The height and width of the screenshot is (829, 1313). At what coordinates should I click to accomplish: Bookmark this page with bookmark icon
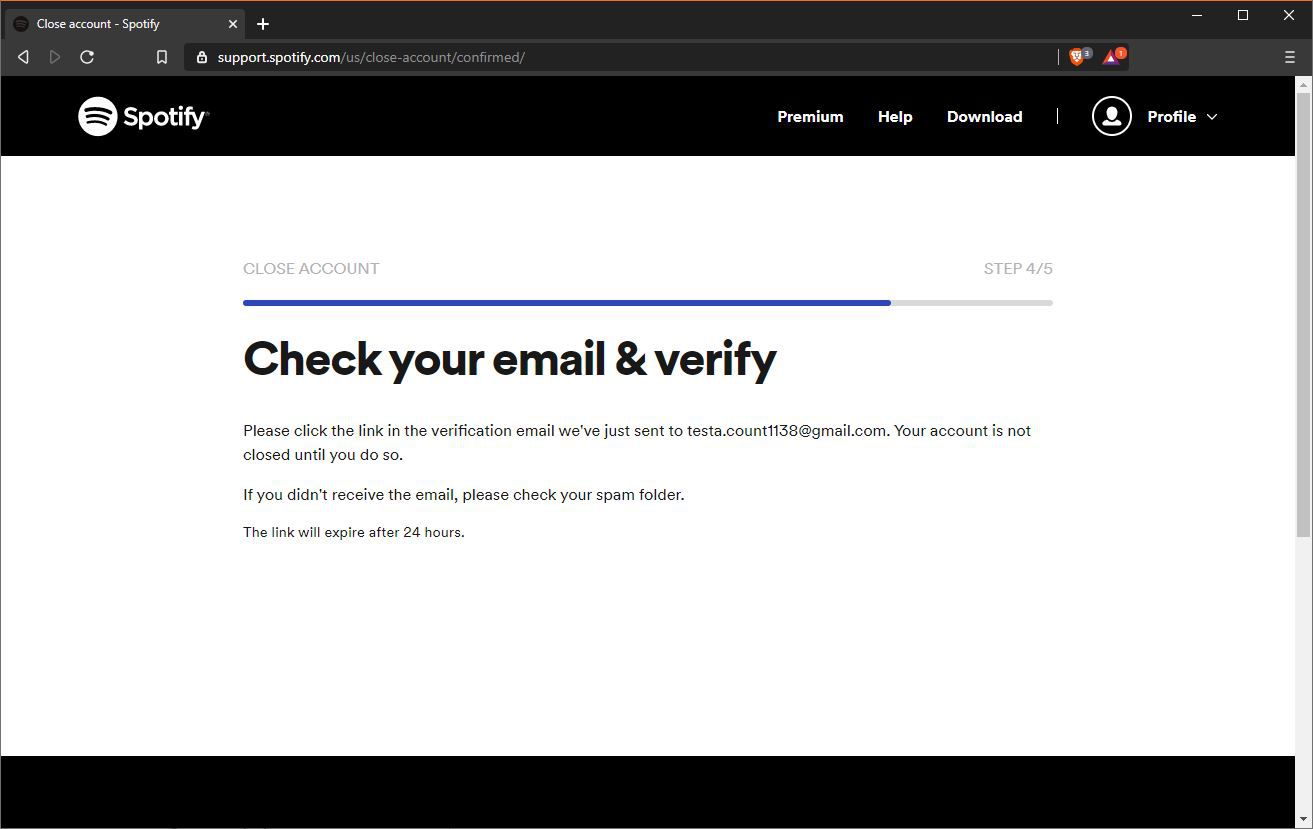(x=162, y=57)
